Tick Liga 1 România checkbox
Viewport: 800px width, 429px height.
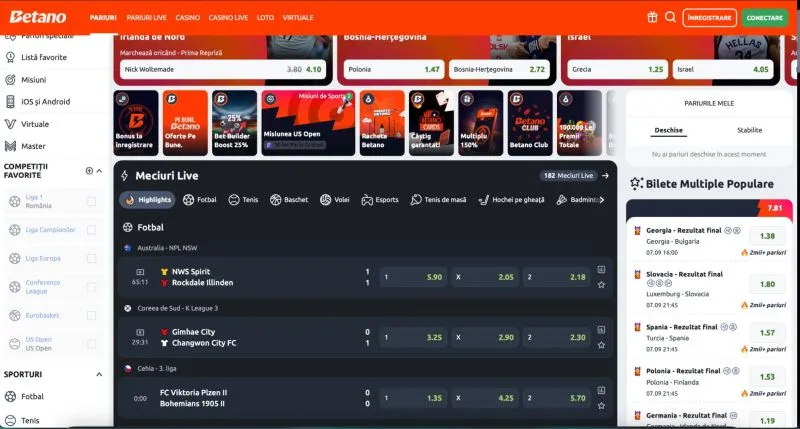pyautogui.click(x=91, y=201)
